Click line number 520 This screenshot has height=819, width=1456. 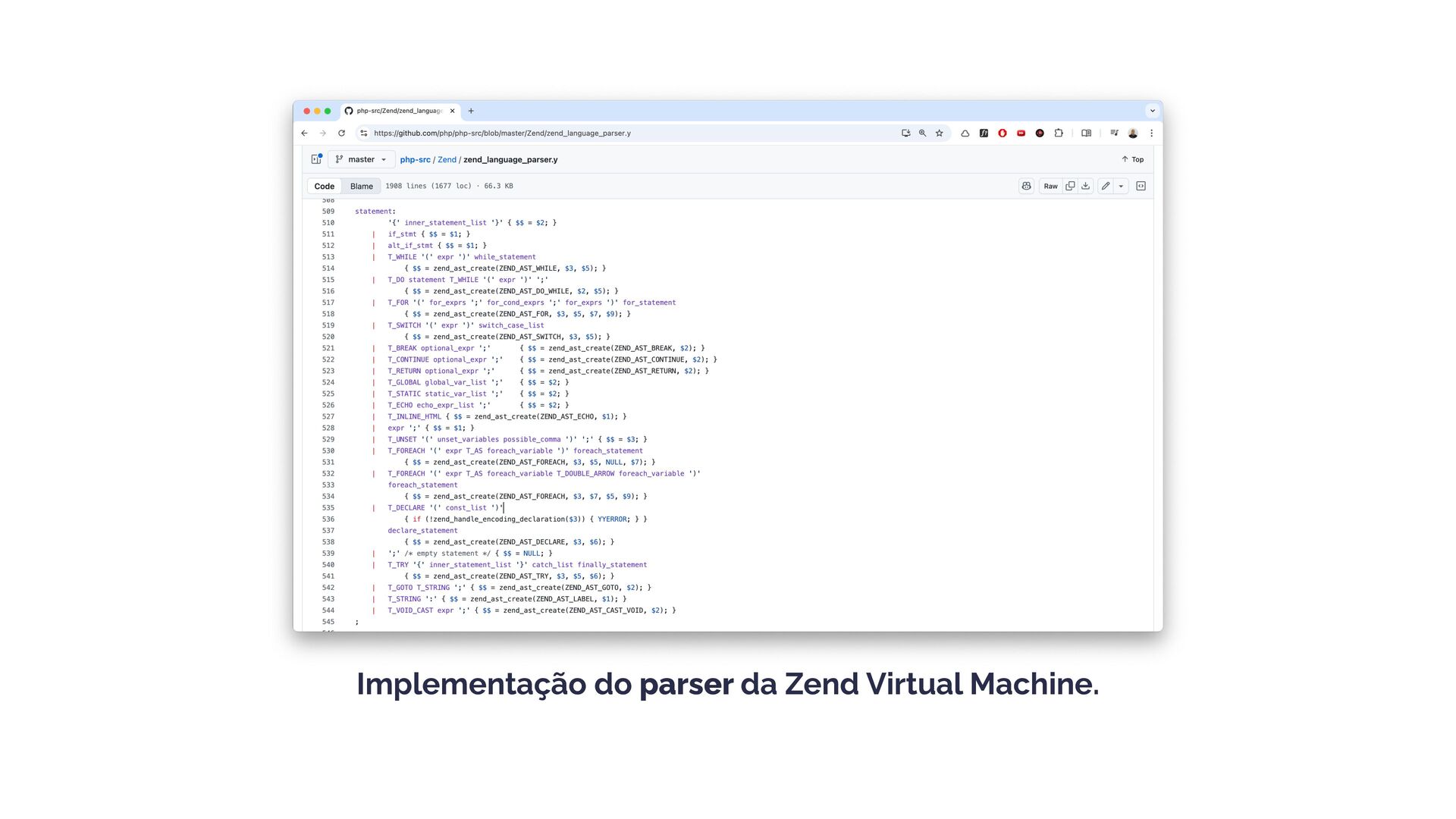click(328, 337)
